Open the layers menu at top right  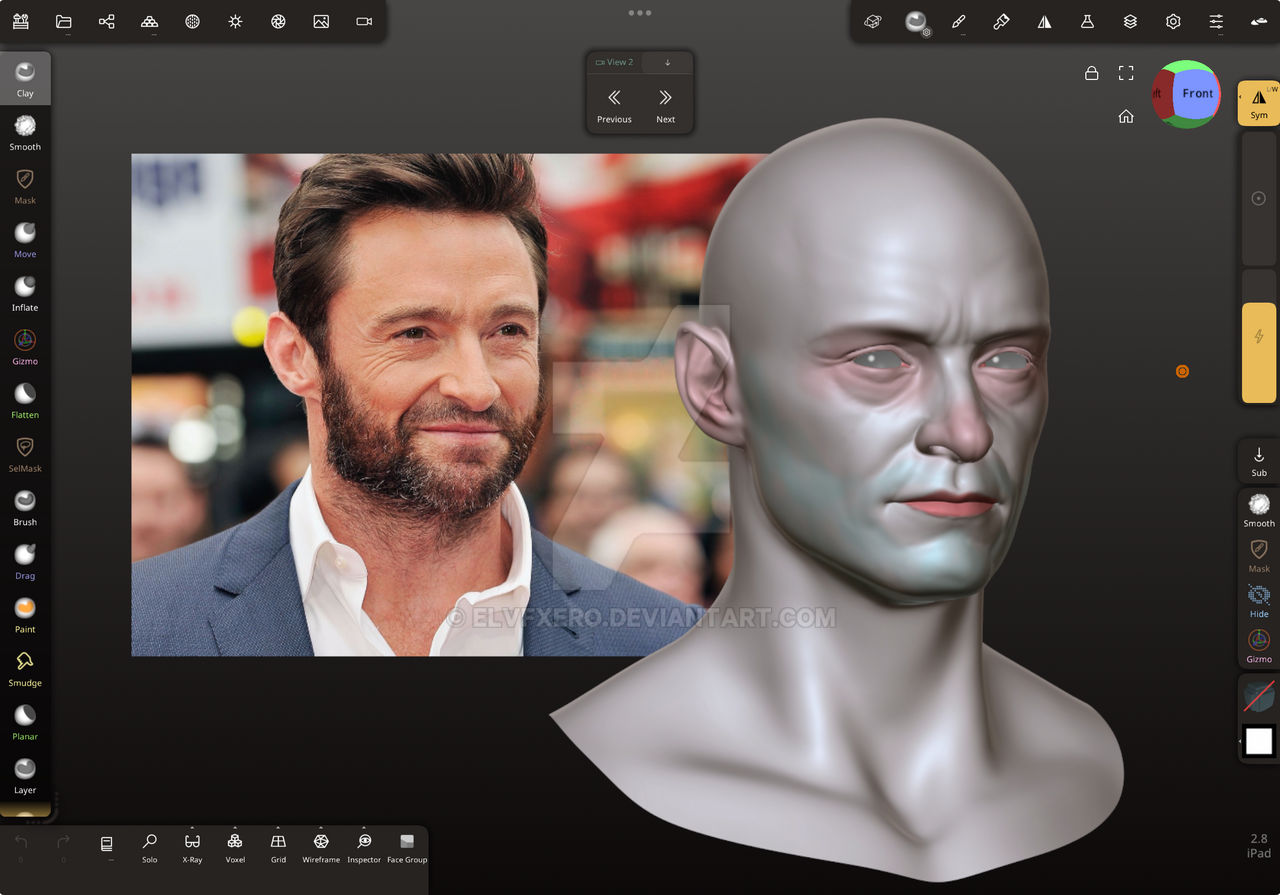pyautogui.click(x=1130, y=21)
